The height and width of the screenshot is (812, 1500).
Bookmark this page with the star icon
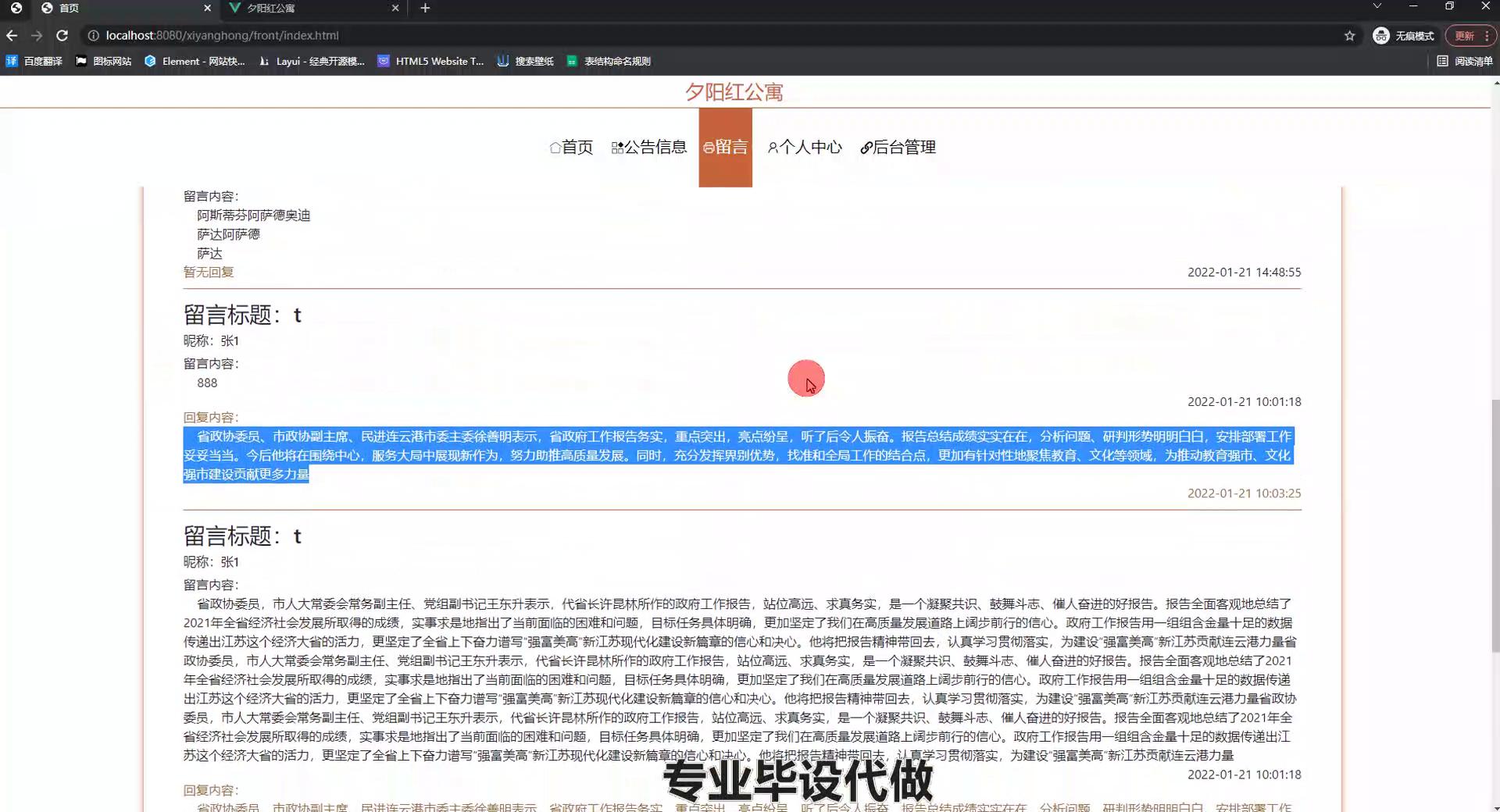tap(1349, 35)
